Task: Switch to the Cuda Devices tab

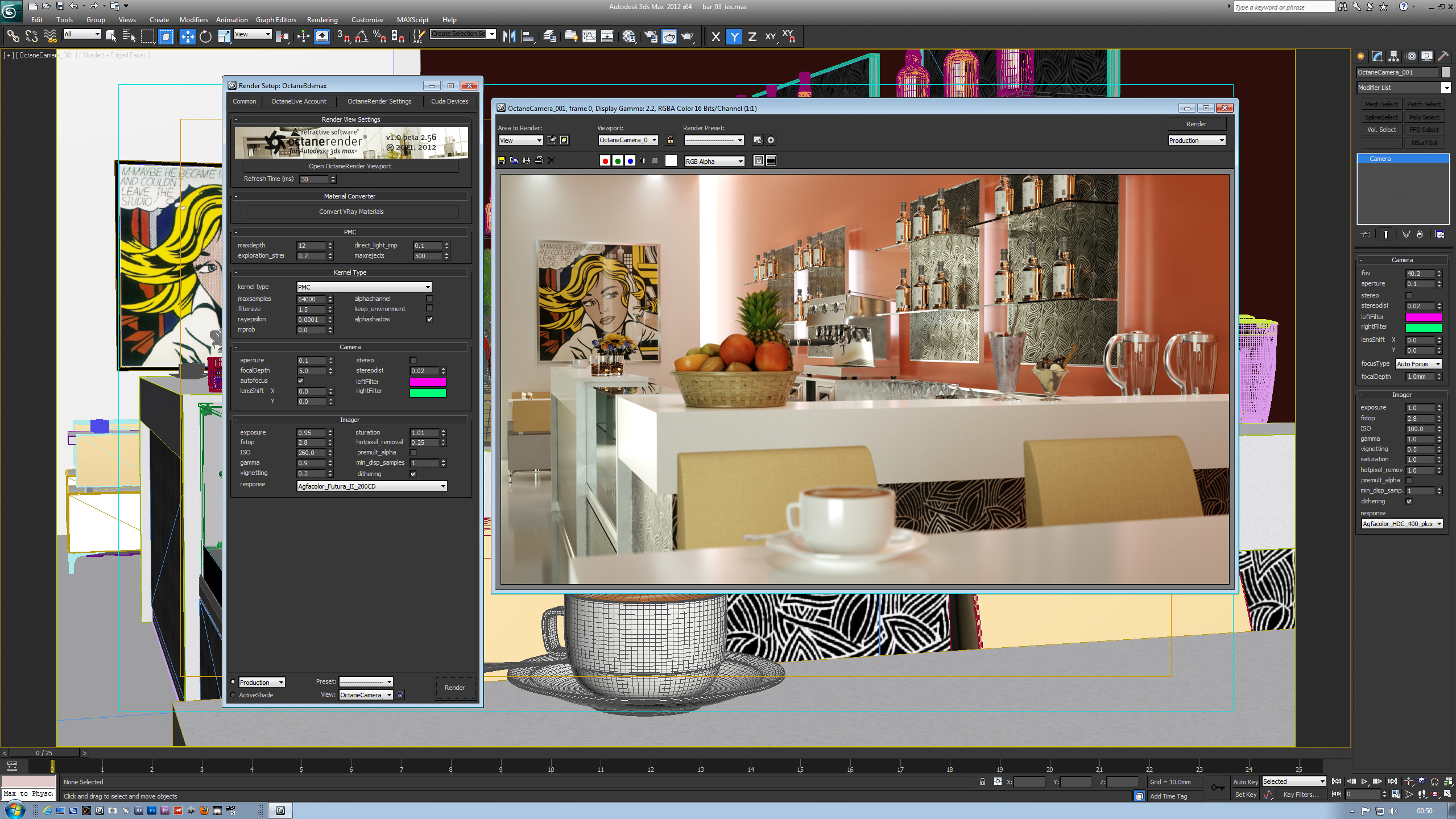Action: [x=449, y=101]
